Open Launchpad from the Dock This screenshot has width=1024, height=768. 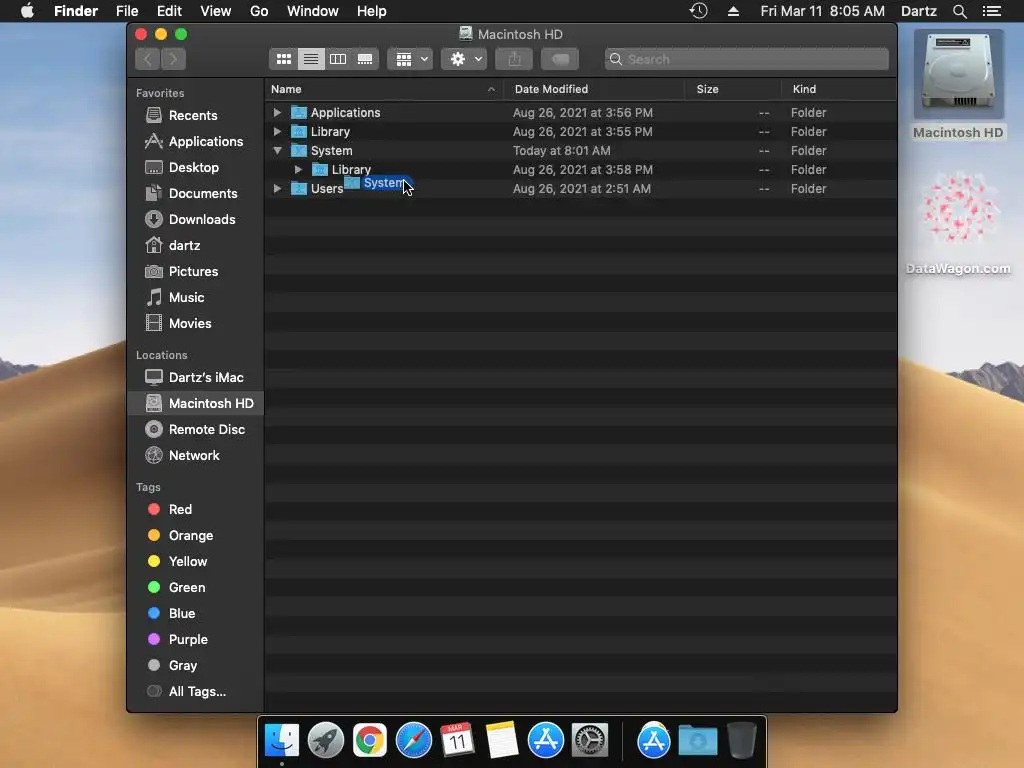[x=325, y=741]
